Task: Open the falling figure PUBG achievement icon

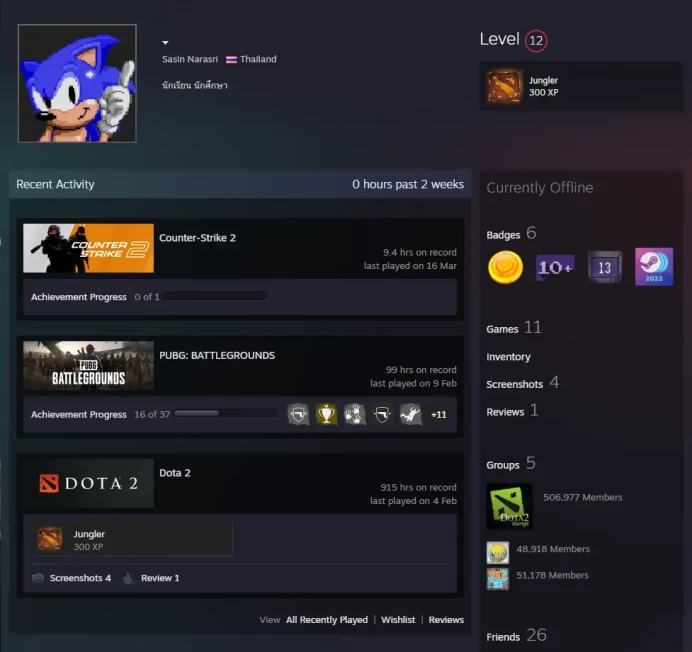Action: [x=410, y=415]
